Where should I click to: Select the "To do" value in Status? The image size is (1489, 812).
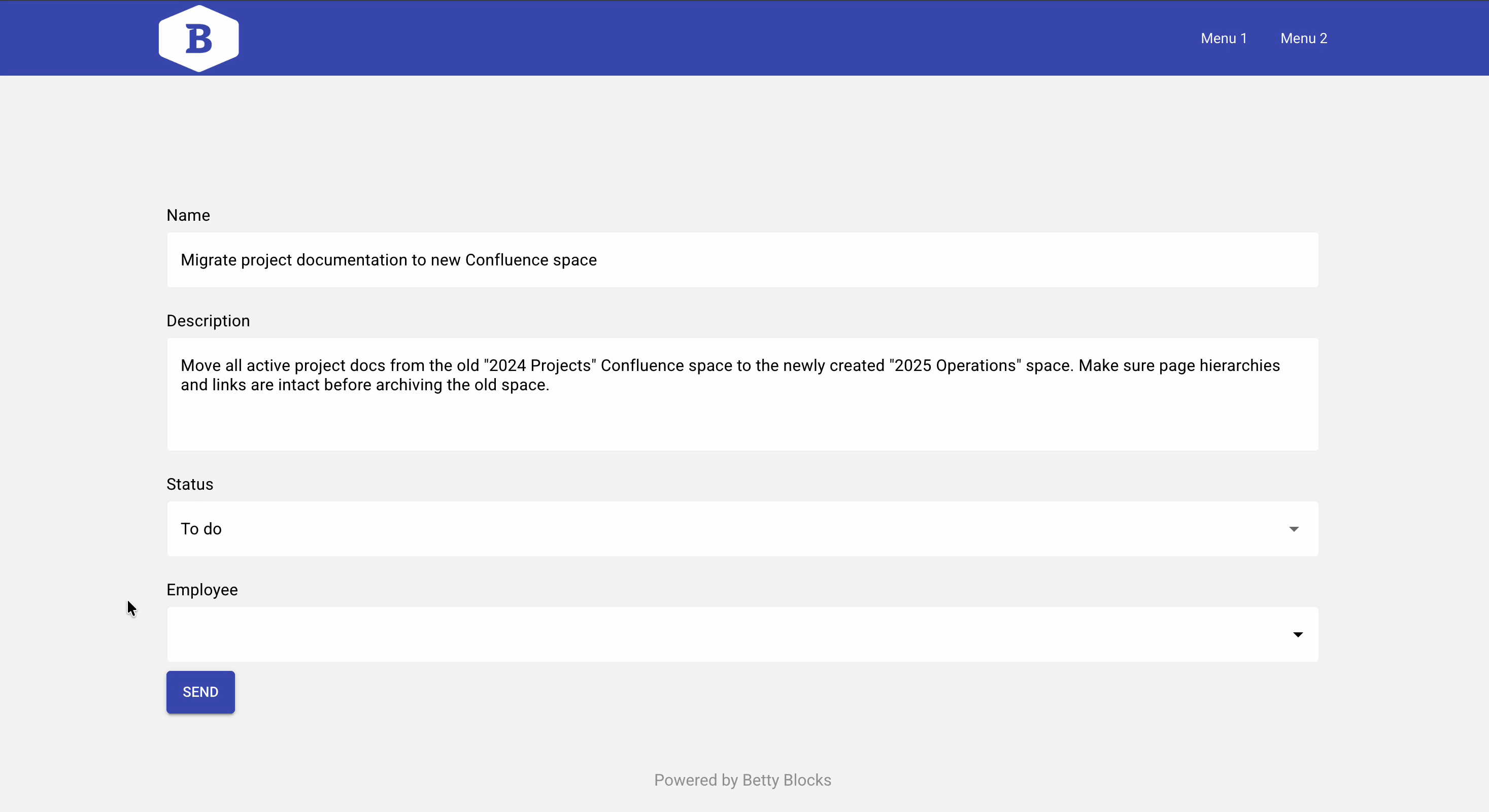pyautogui.click(x=201, y=529)
